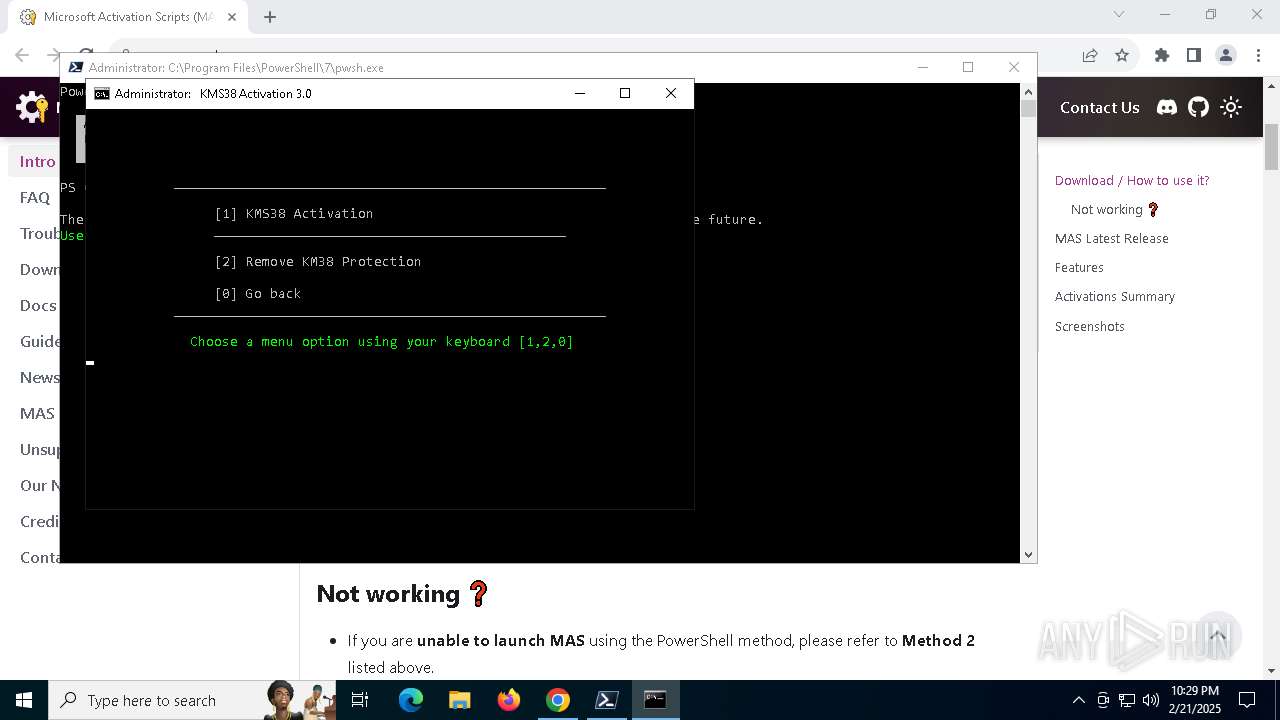
Task: Click [2] Remove KM38 Protection text
Action: (318, 261)
